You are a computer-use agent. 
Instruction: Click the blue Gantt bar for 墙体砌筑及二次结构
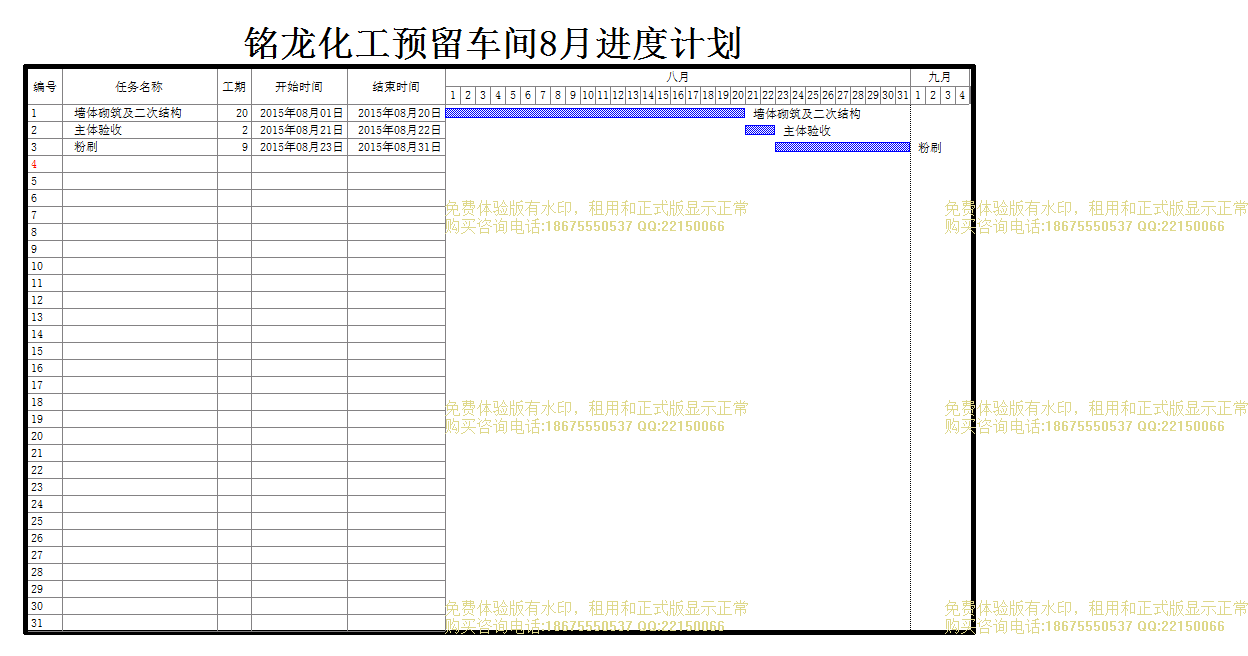pyautogui.click(x=595, y=113)
